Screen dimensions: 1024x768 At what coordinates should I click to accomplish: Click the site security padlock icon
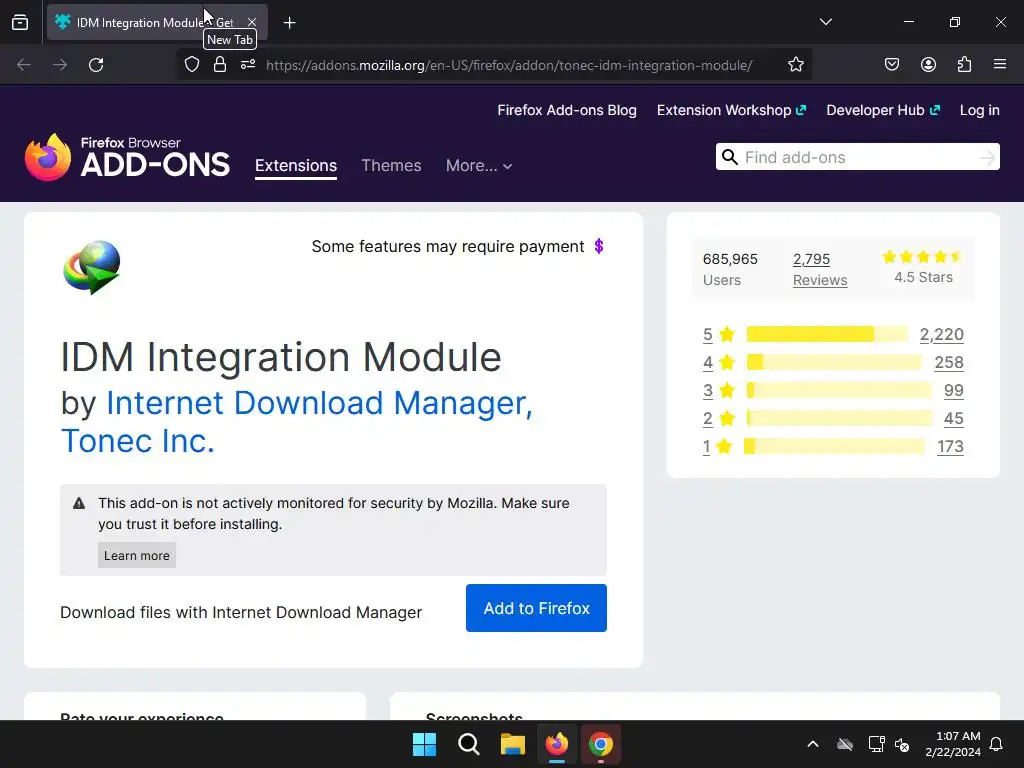[219, 65]
